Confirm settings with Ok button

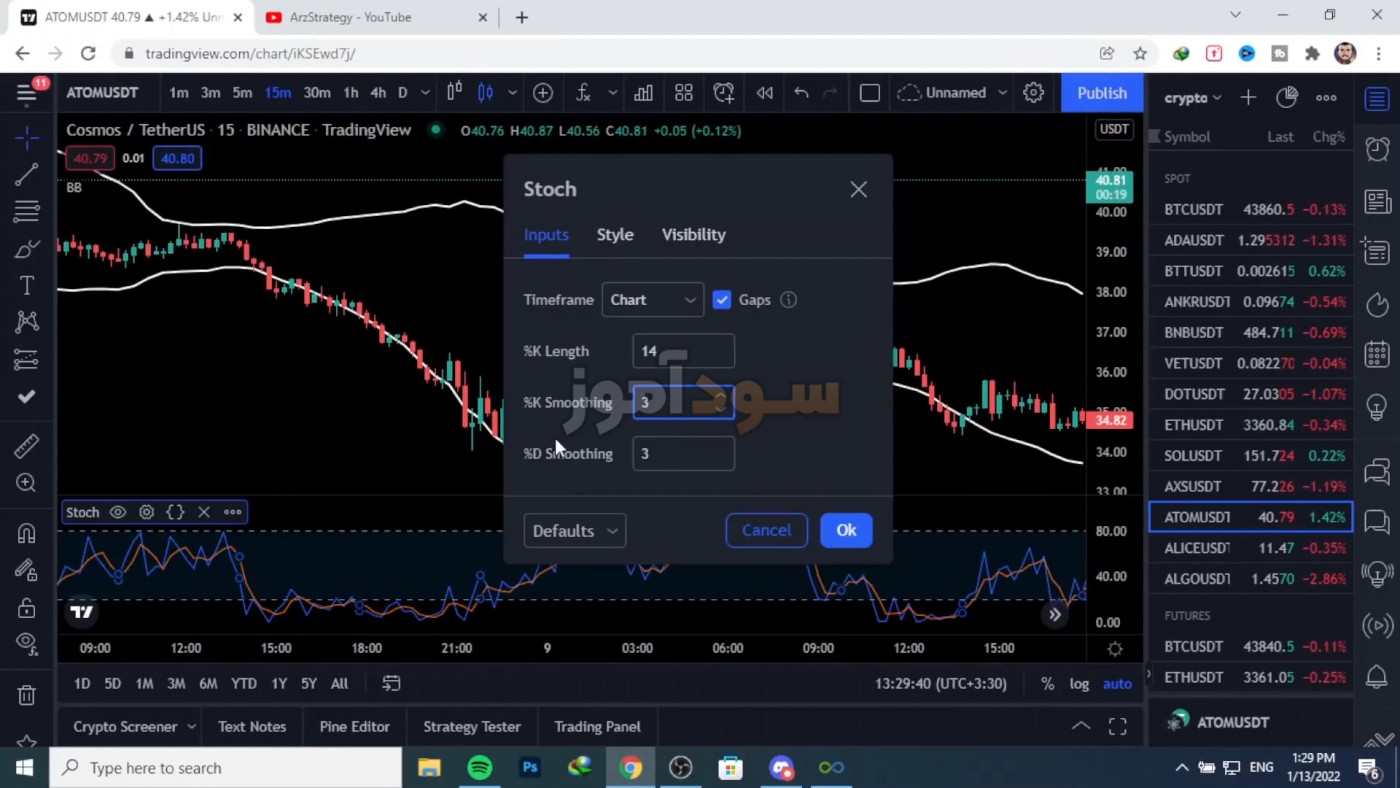846,531
